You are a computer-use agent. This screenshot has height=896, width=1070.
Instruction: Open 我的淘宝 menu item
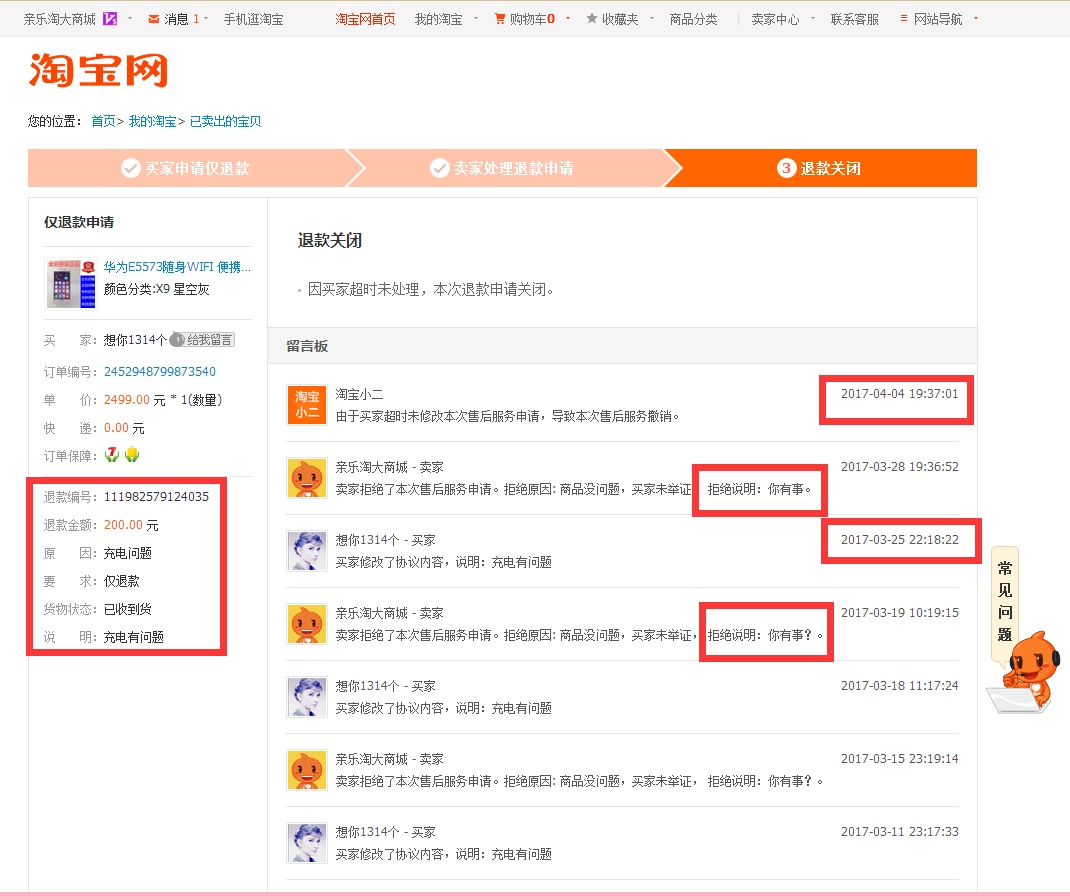coord(438,19)
